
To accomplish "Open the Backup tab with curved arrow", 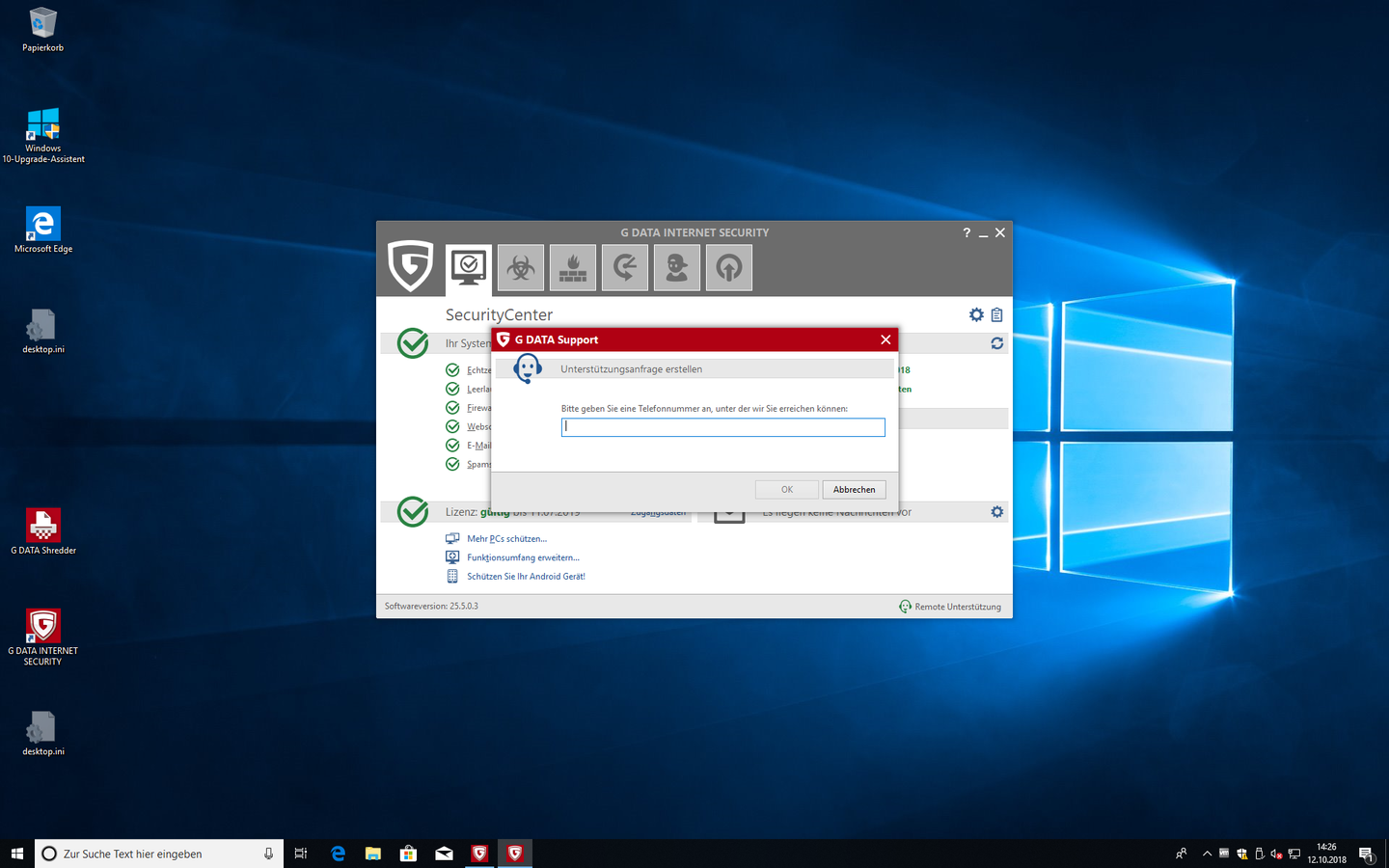I will coord(625,267).
